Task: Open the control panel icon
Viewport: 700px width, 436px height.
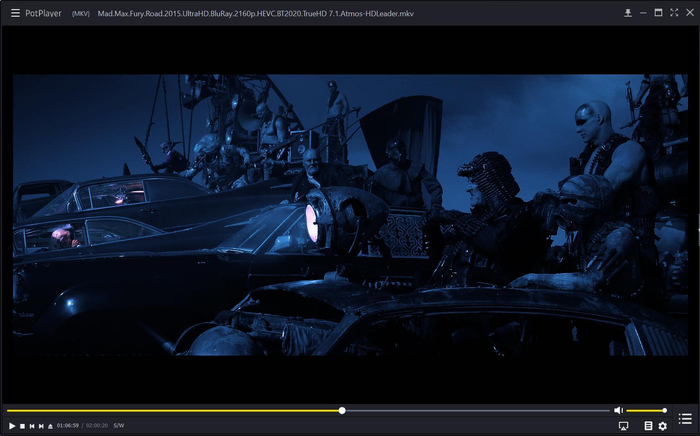Action: coord(649,426)
